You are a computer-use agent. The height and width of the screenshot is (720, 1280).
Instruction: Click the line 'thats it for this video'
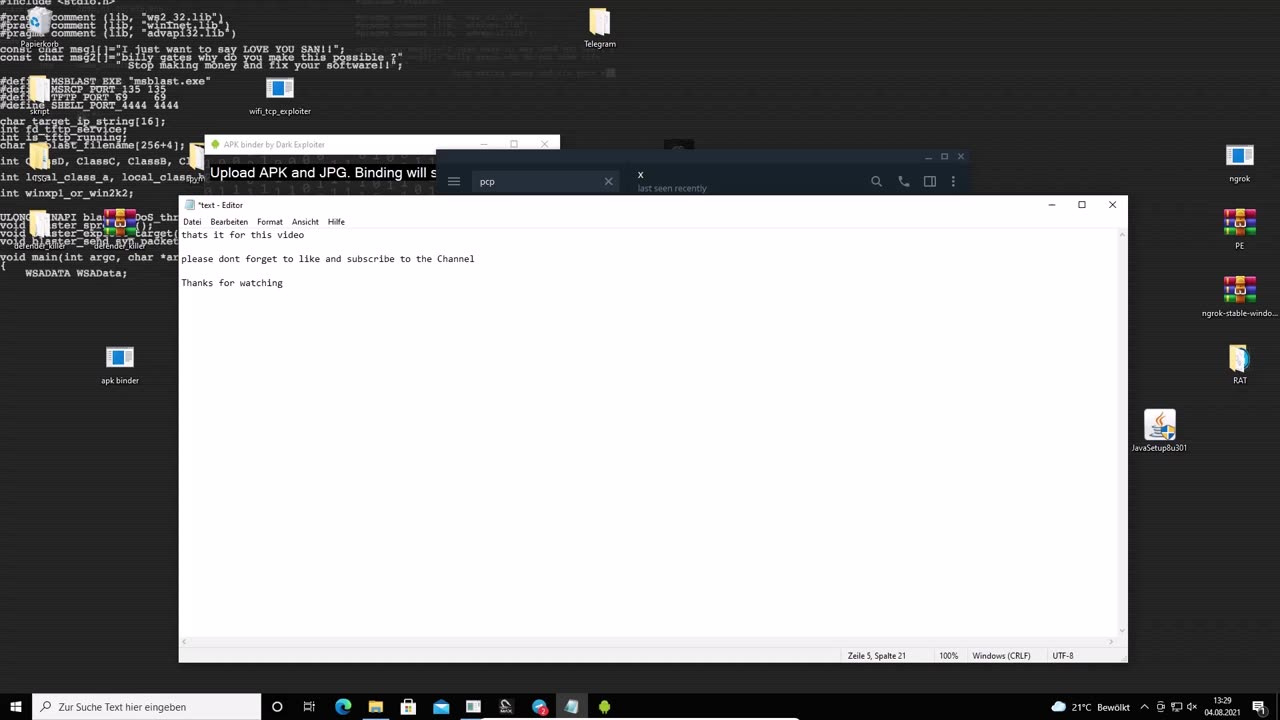coord(243,235)
